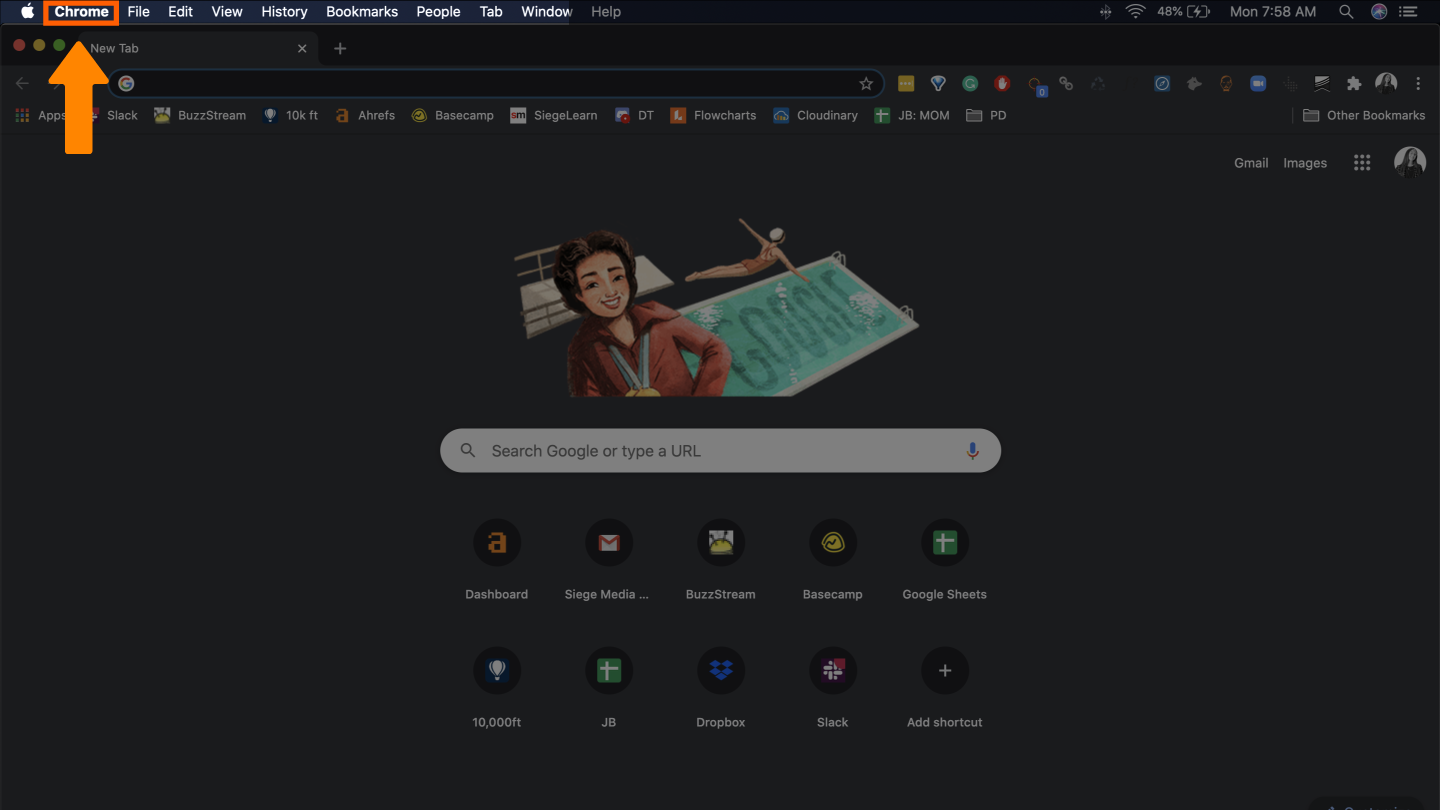
Task: Open Chrome's three-dot menu
Action: (1418, 84)
